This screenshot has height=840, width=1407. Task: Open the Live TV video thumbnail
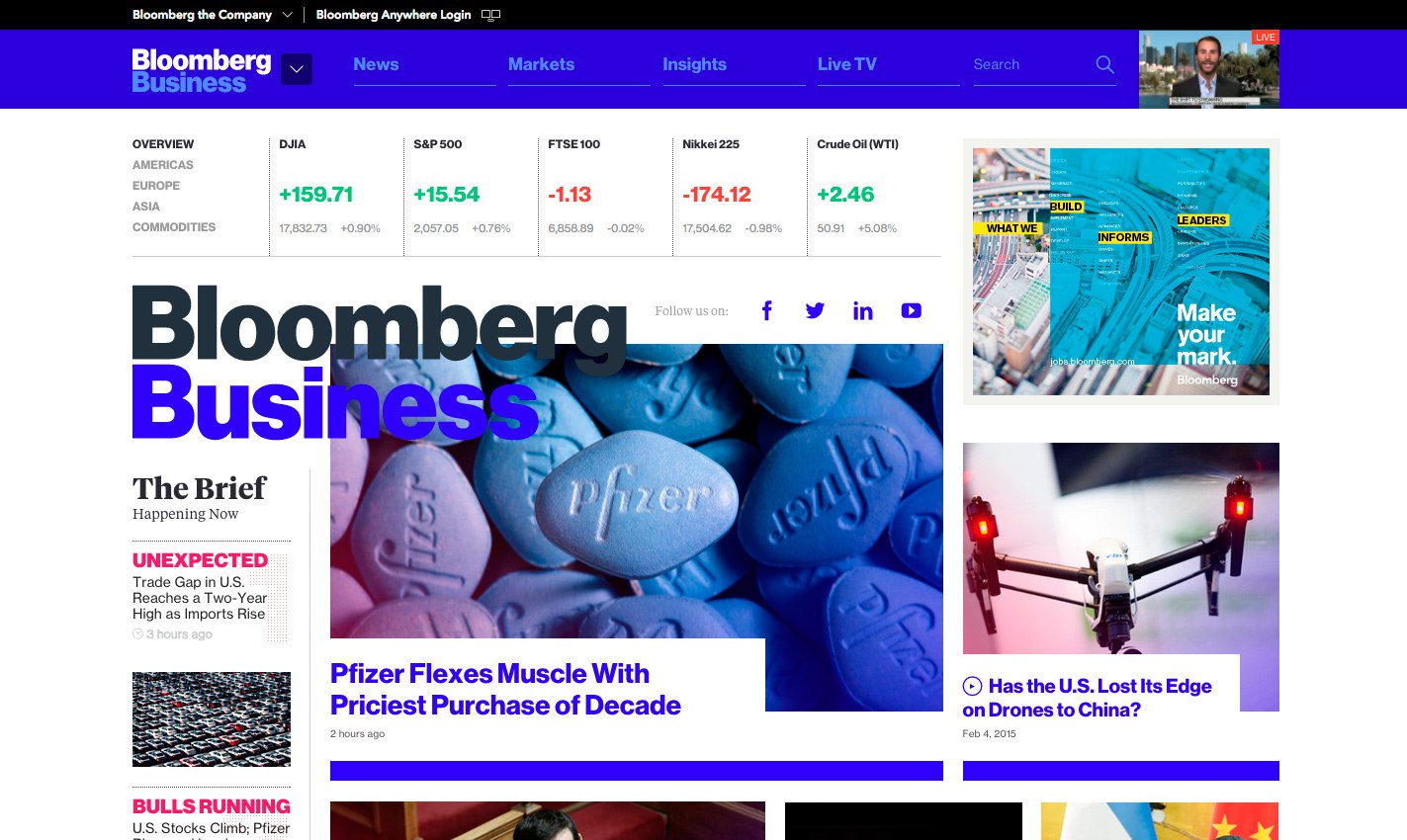click(1209, 69)
